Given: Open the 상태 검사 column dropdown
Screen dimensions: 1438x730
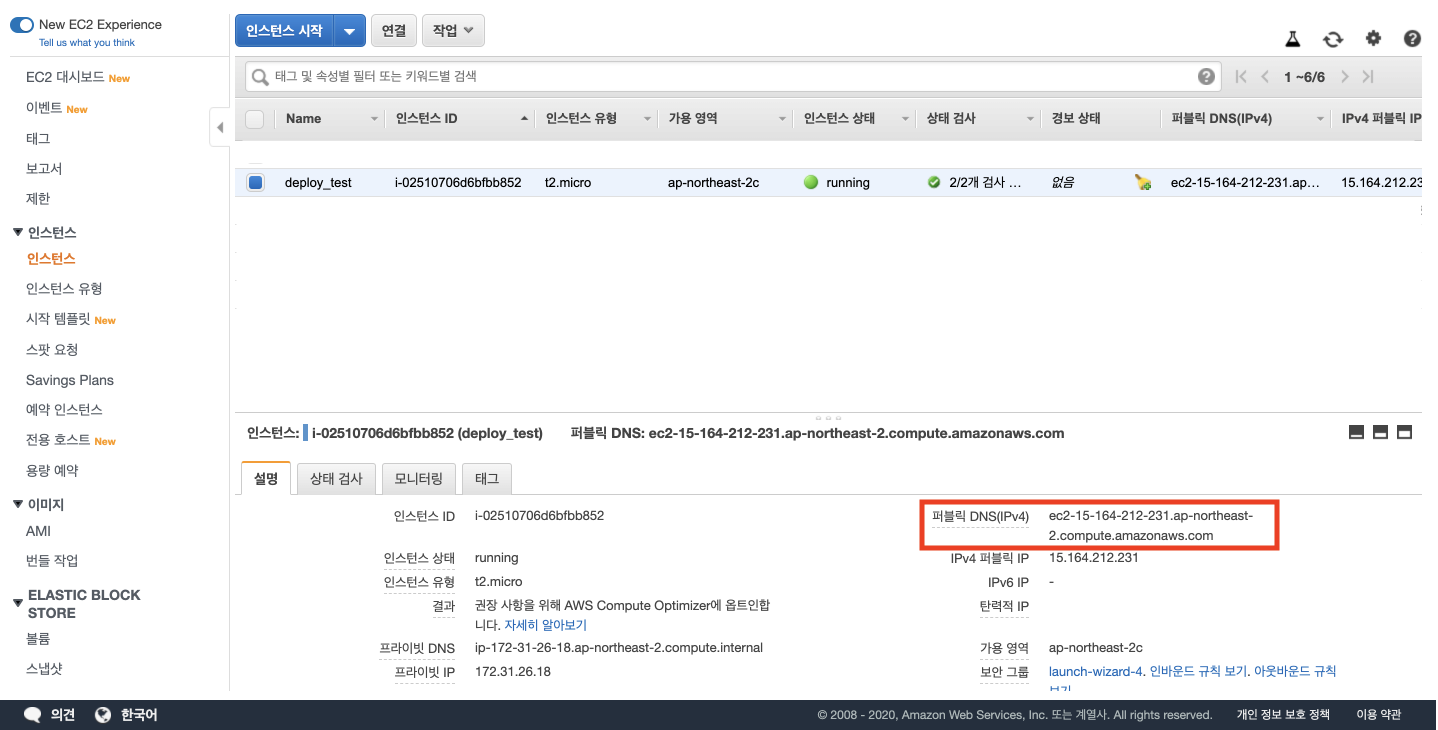Looking at the screenshot, I should click(x=1031, y=119).
